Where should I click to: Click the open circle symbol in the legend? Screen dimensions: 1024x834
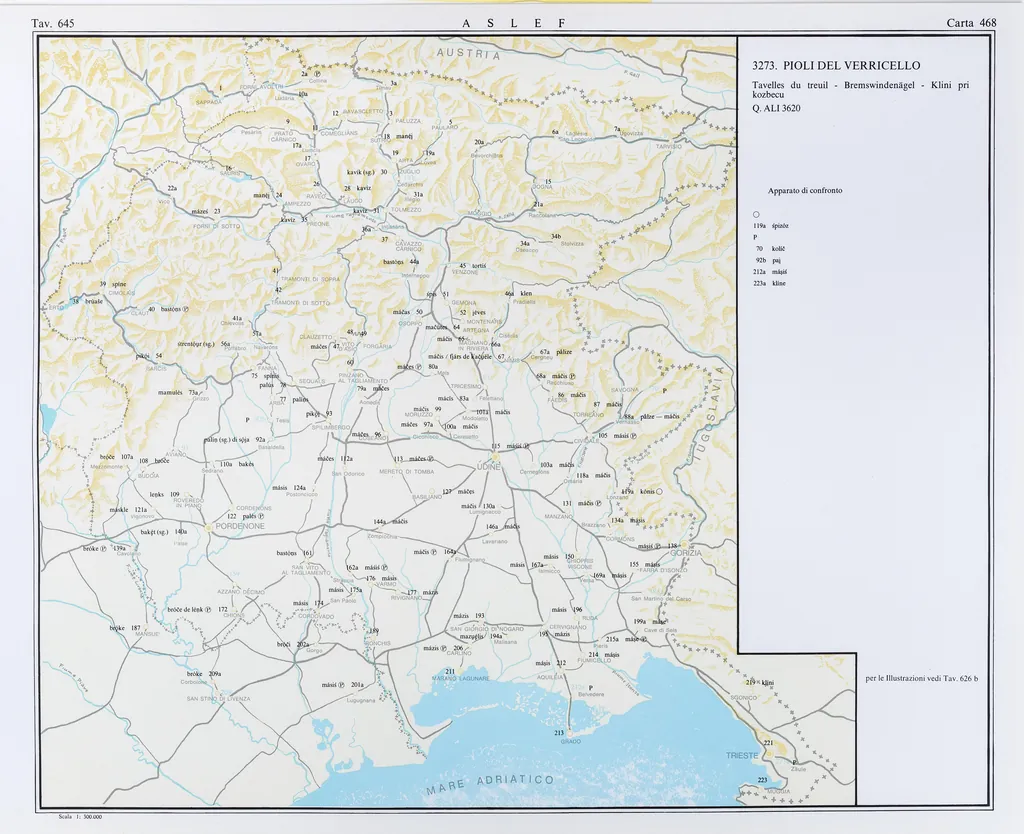pyautogui.click(x=757, y=214)
